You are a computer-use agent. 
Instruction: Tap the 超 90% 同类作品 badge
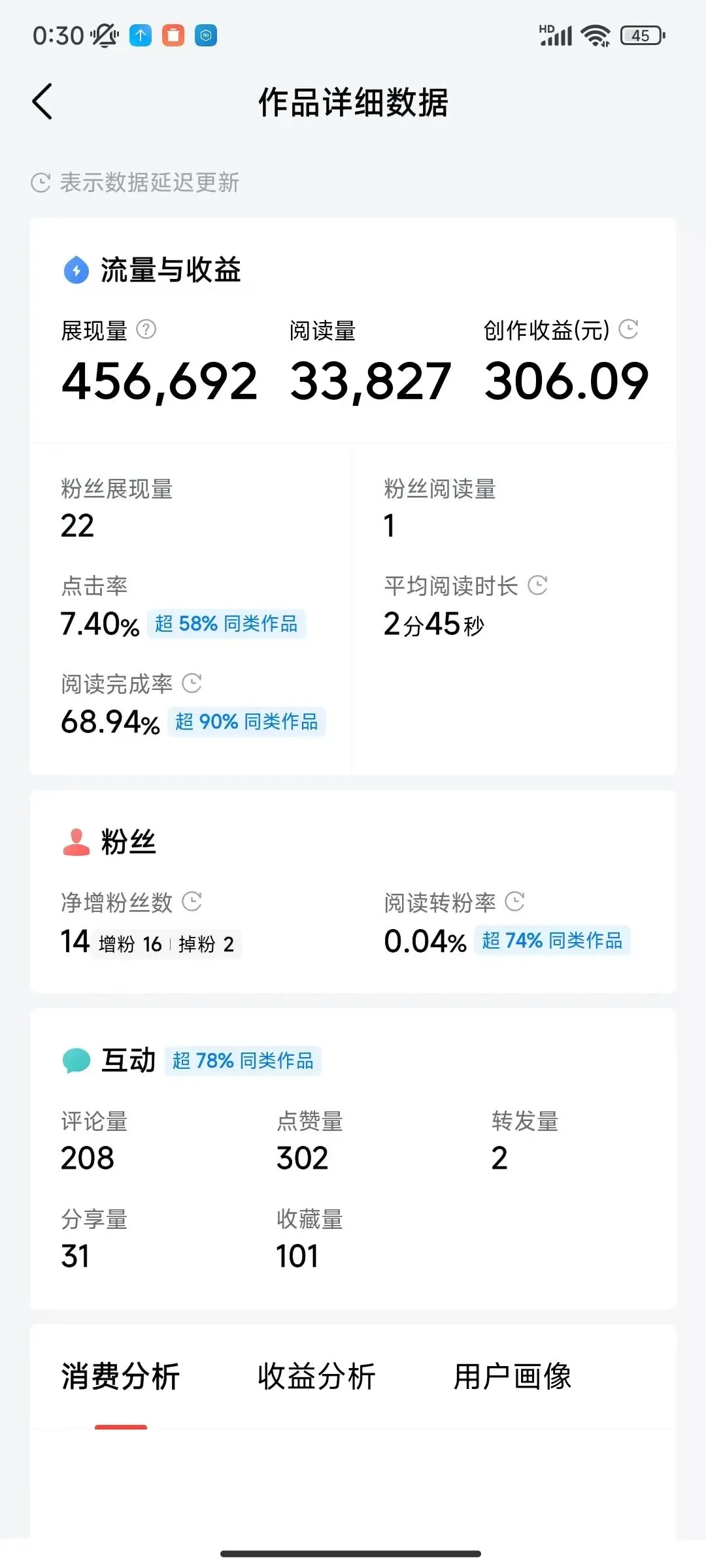click(246, 722)
